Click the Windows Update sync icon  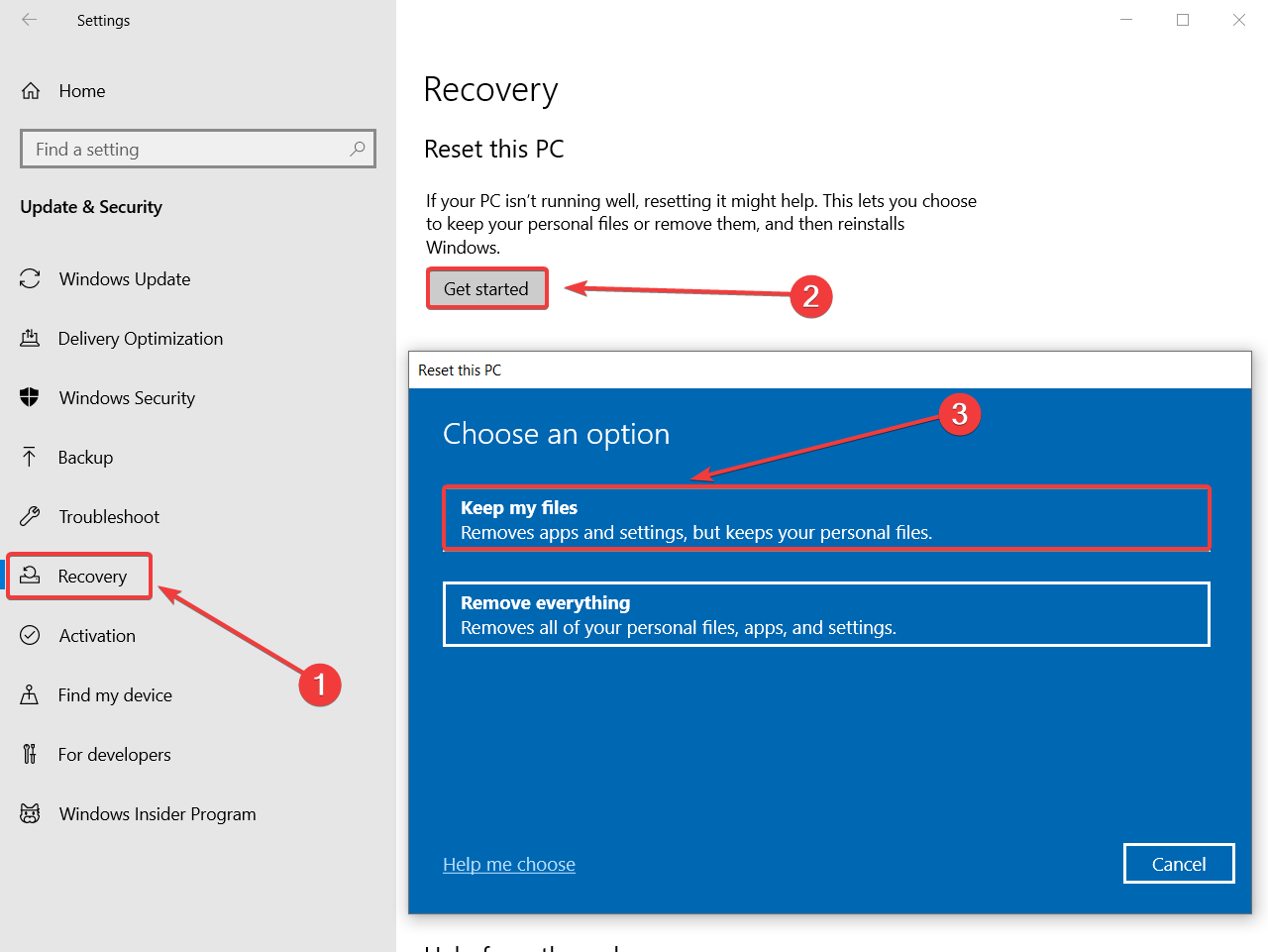[30, 279]
